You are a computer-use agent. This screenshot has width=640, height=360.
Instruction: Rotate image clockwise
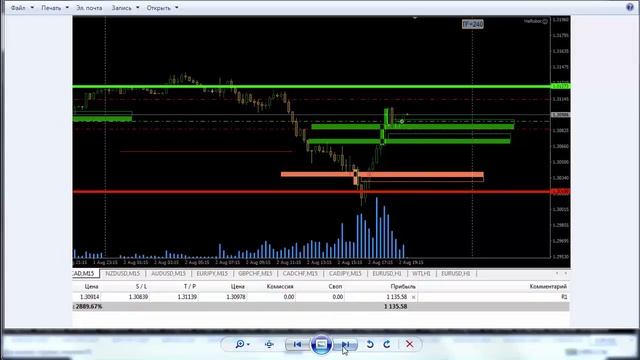(x=387, y=344)
